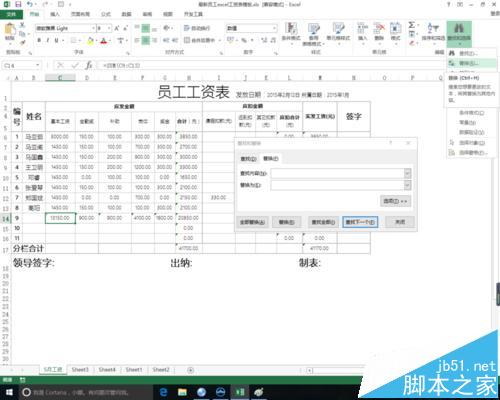This screenshot has width=500, height=400.
Task: Open the font color dropdown arrow
Action: pos(109,41)
